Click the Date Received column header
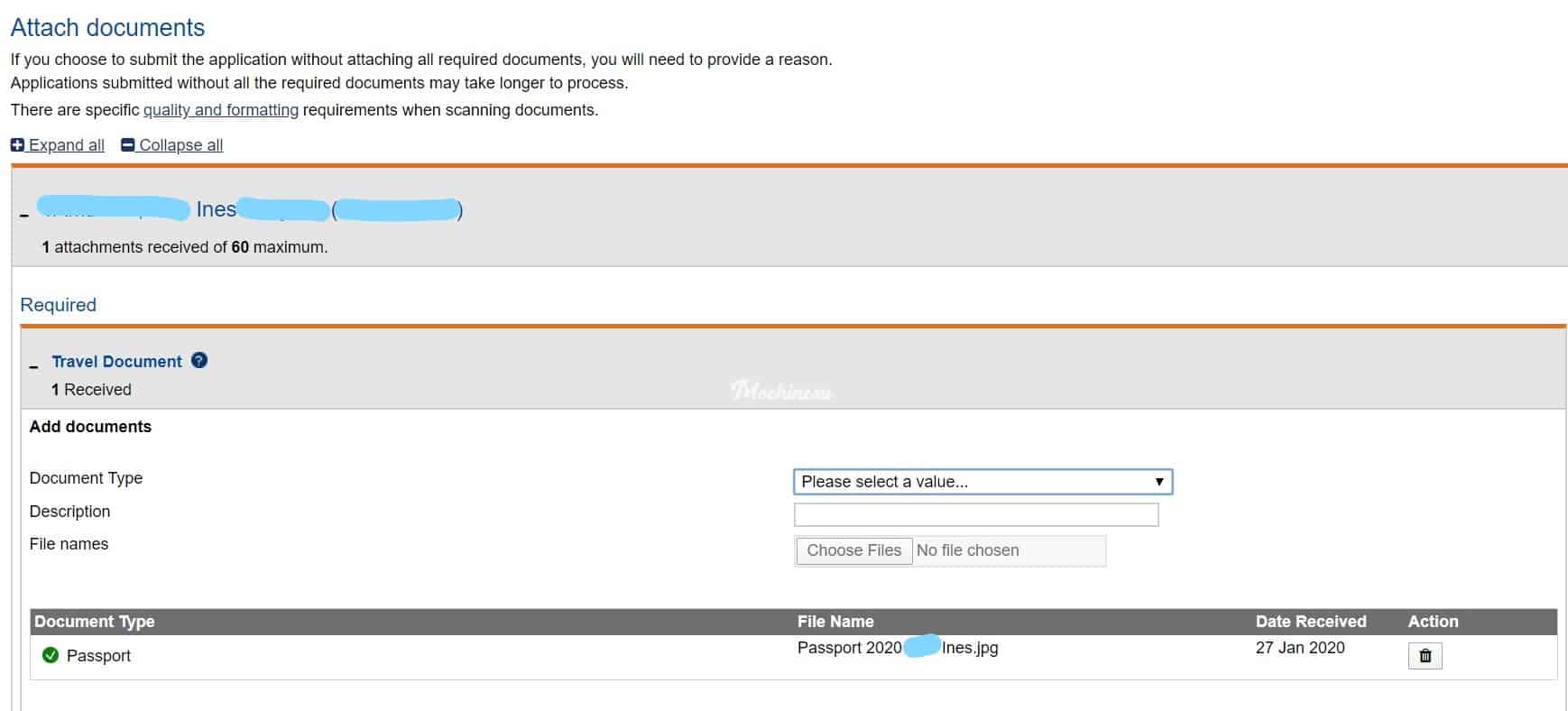This screenshot has height=711, width=1568. coord(1311,622)
